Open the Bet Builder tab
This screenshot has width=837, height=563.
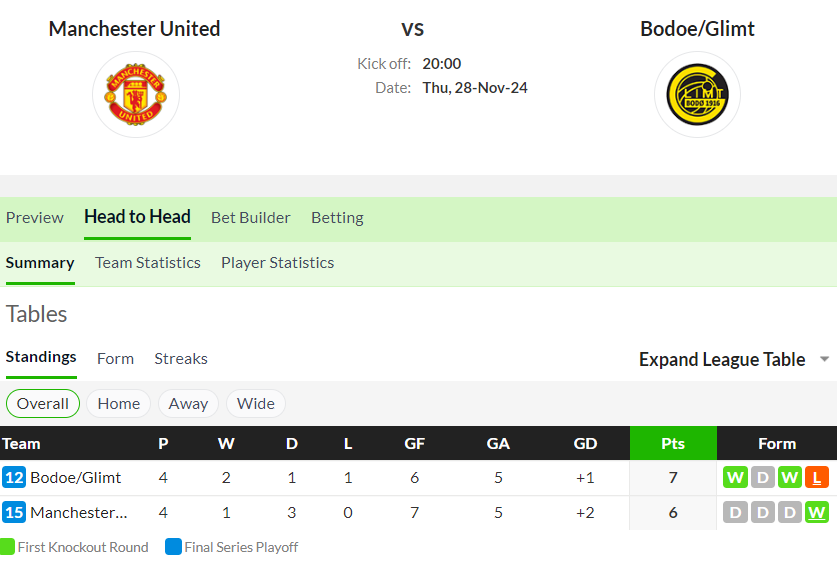pos(250,218)
